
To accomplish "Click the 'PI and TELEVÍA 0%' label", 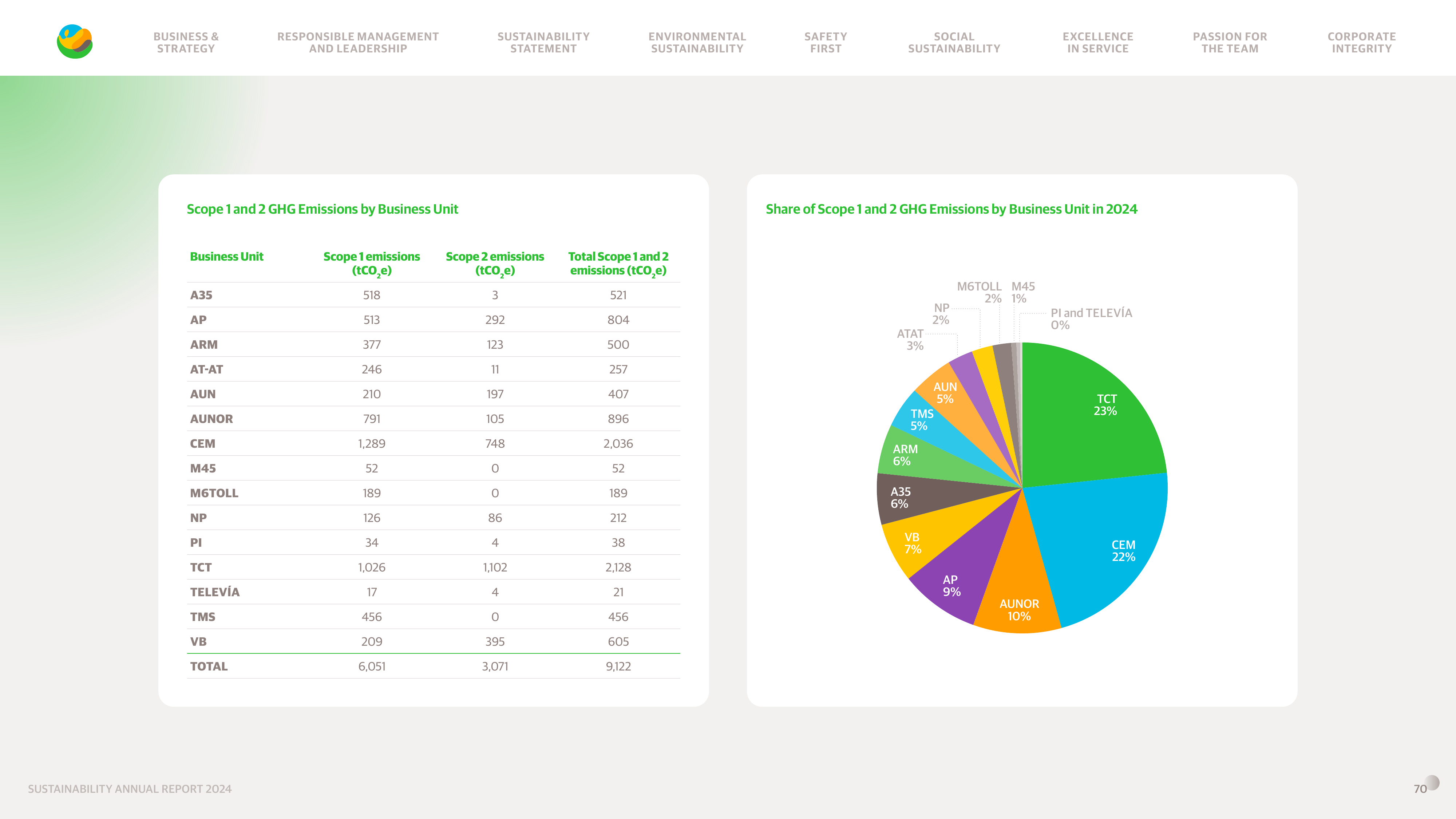I will tap(1091, 319).
